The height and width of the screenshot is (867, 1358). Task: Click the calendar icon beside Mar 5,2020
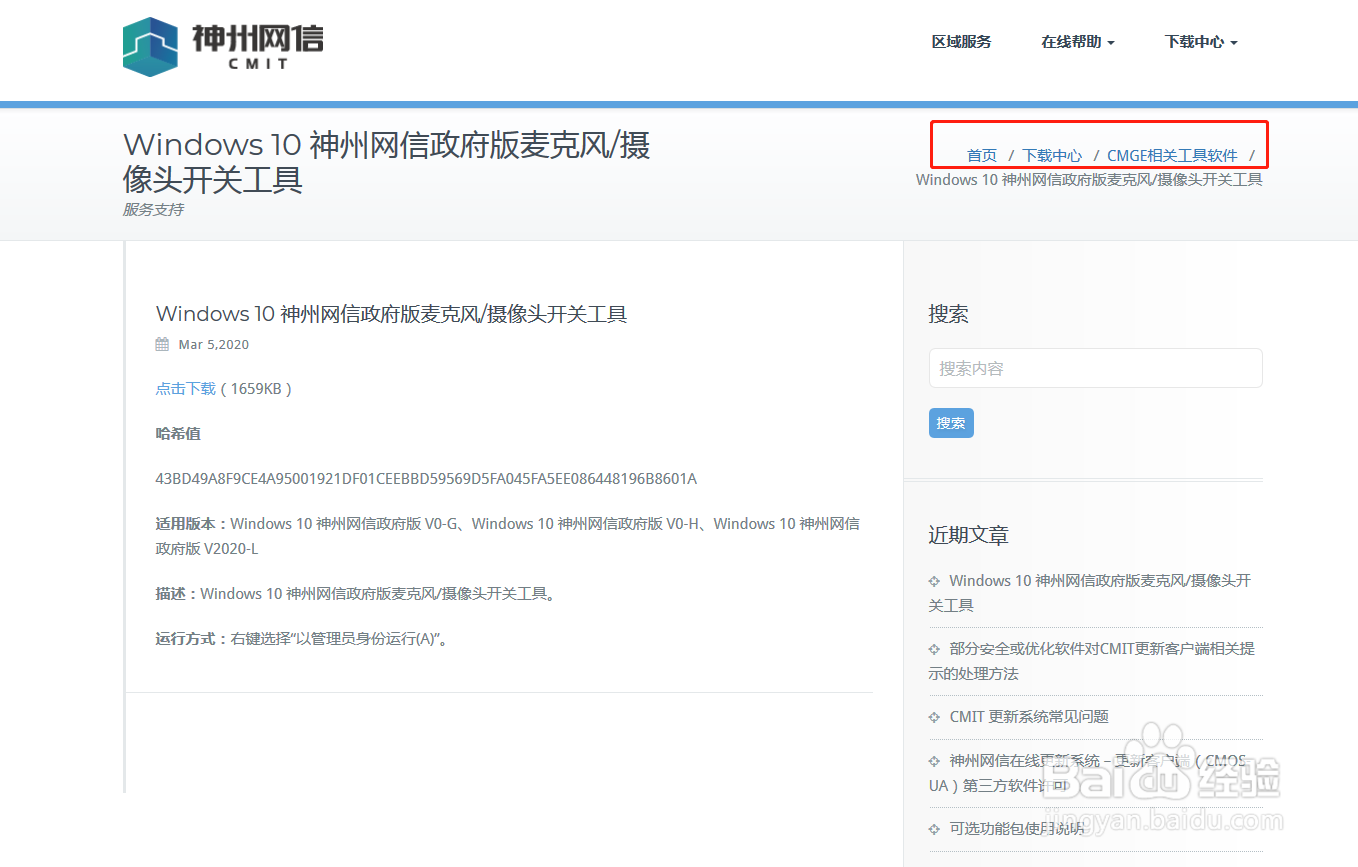pyautogui.click(x=161, y=343)
